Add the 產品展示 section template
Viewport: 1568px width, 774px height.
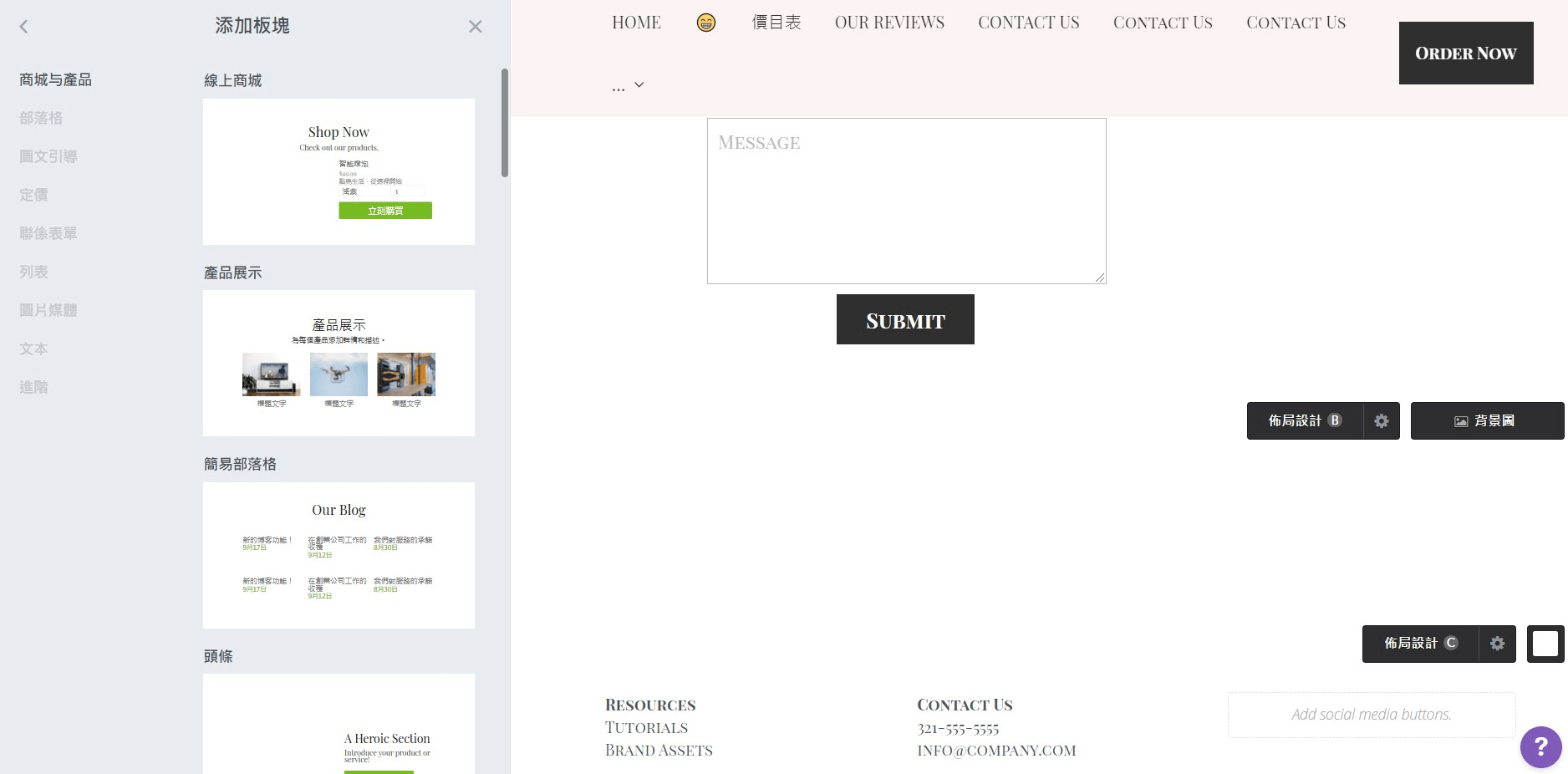(x=339, y=363)
